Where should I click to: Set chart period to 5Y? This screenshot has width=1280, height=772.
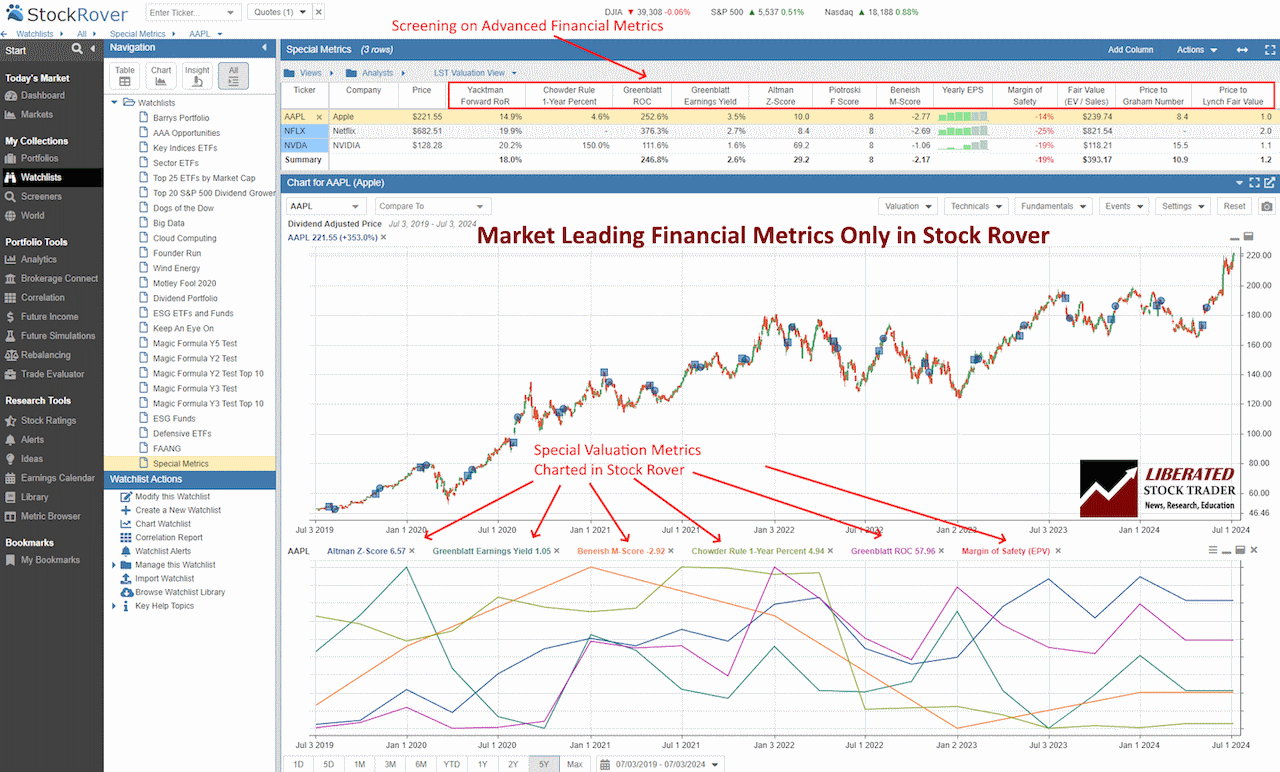coord(544,765)
